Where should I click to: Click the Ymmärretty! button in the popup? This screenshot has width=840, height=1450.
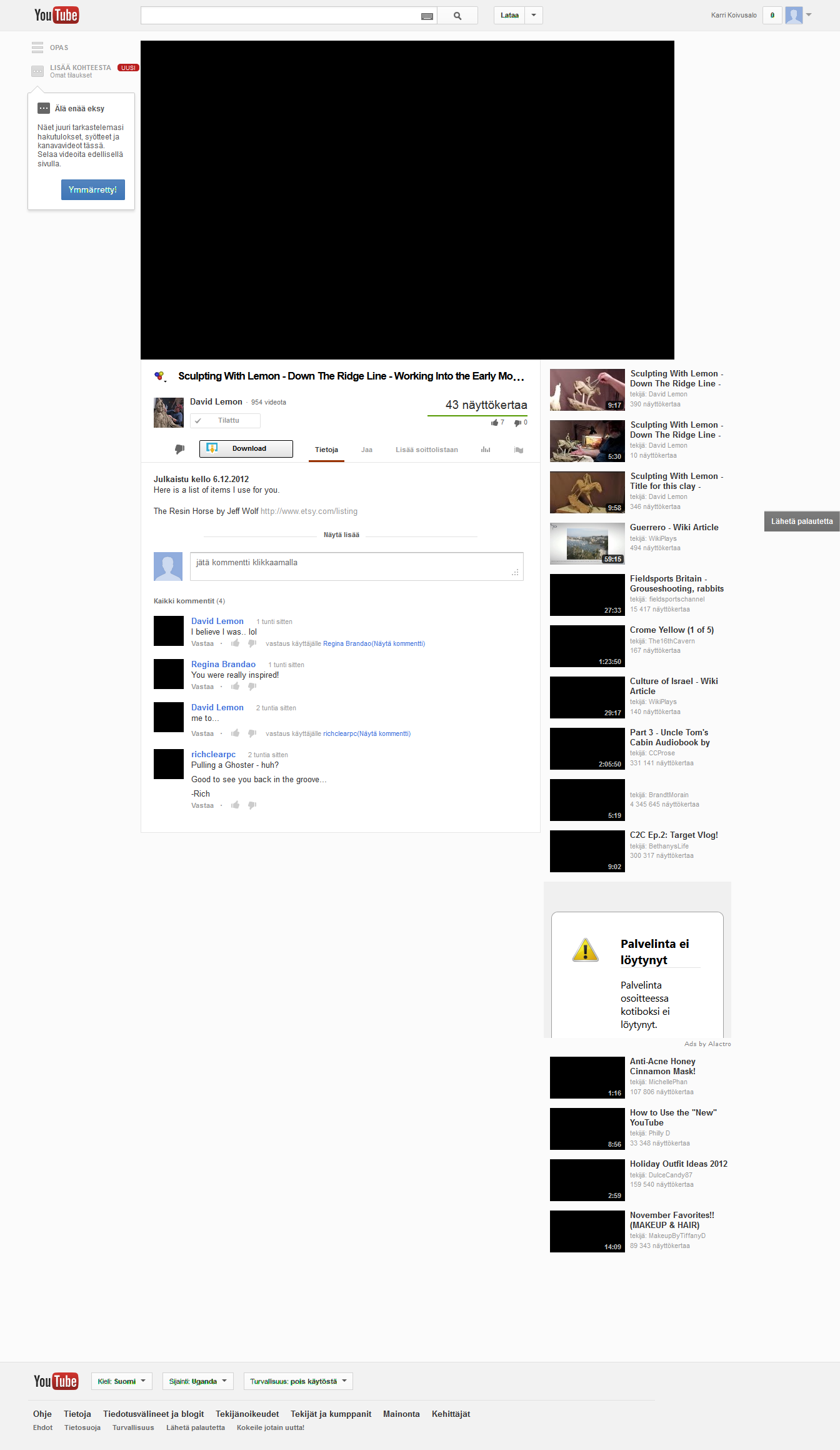pos(93,190)
